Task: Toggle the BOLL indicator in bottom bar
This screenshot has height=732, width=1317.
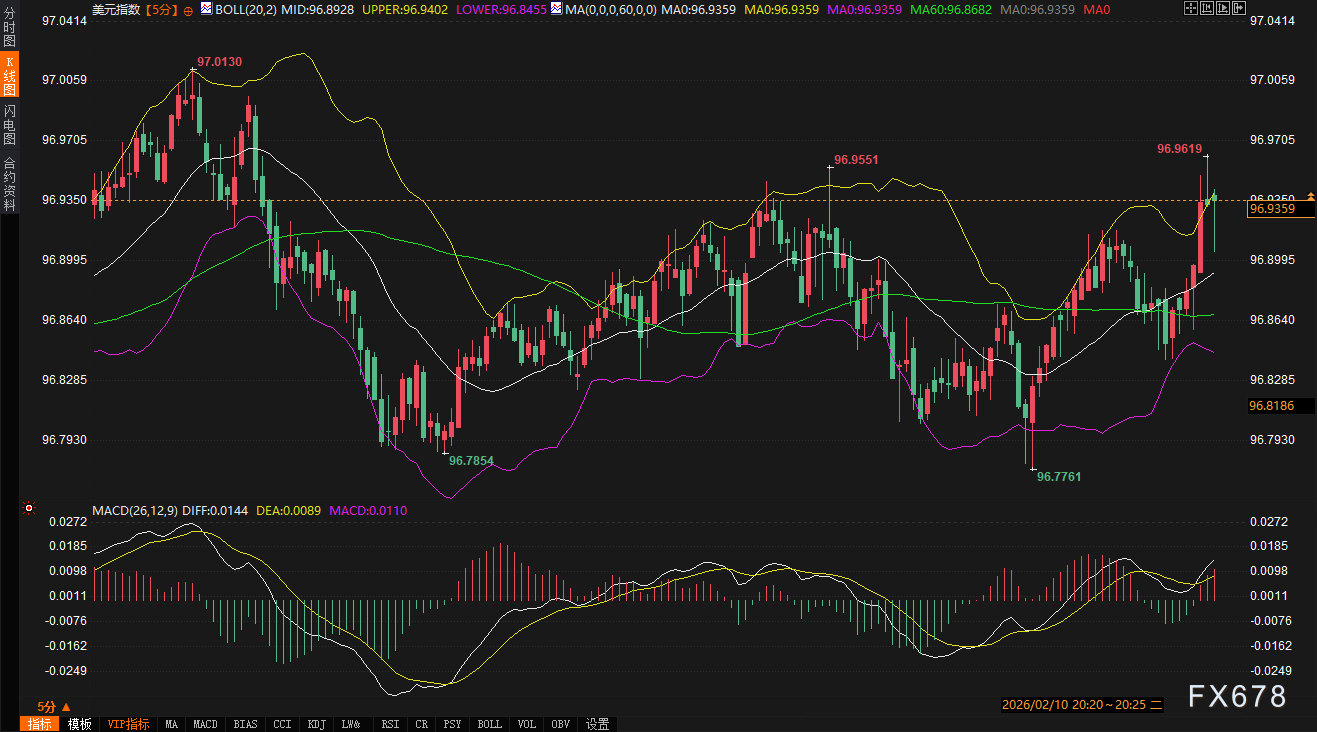Action: click(489, 724)
